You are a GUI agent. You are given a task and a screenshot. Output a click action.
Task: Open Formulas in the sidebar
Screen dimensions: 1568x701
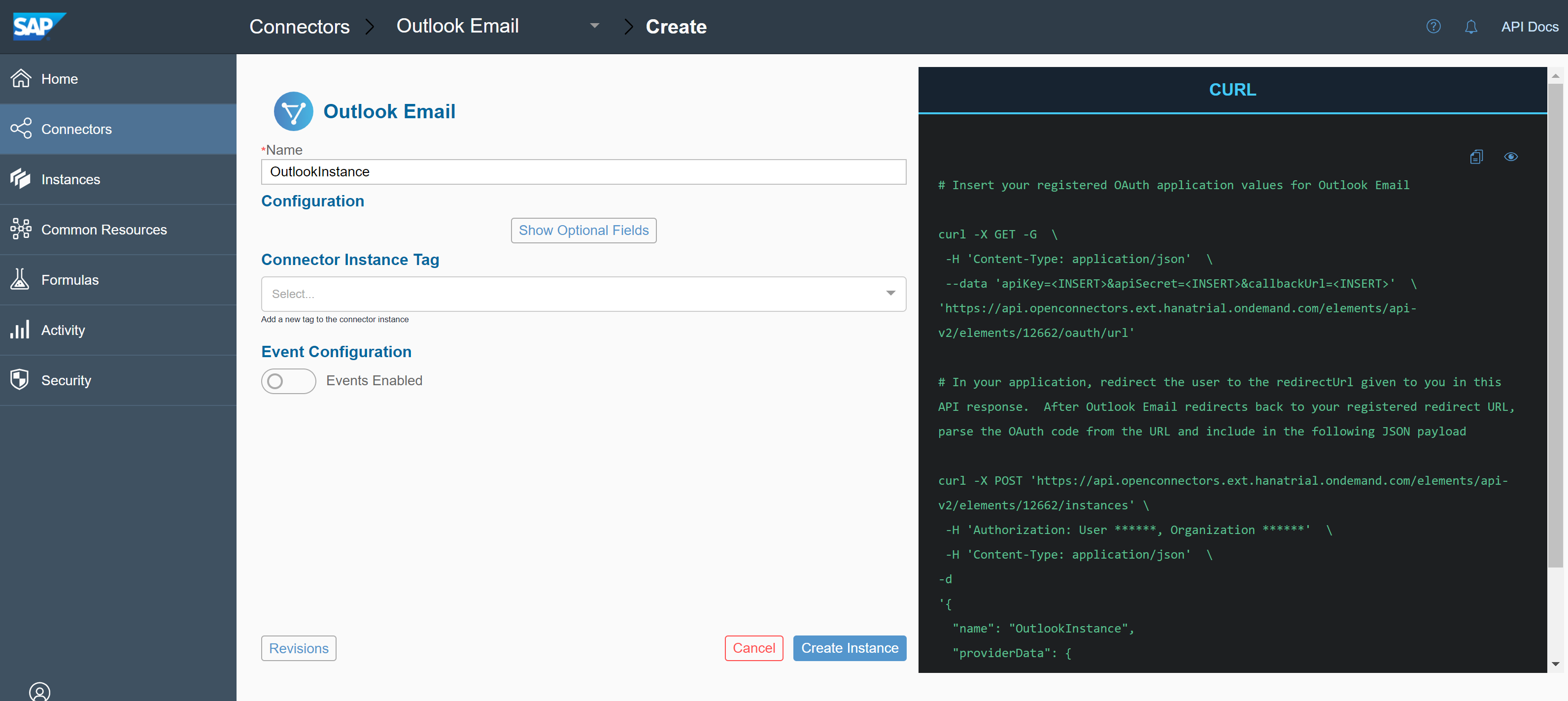tap(69, 280)
